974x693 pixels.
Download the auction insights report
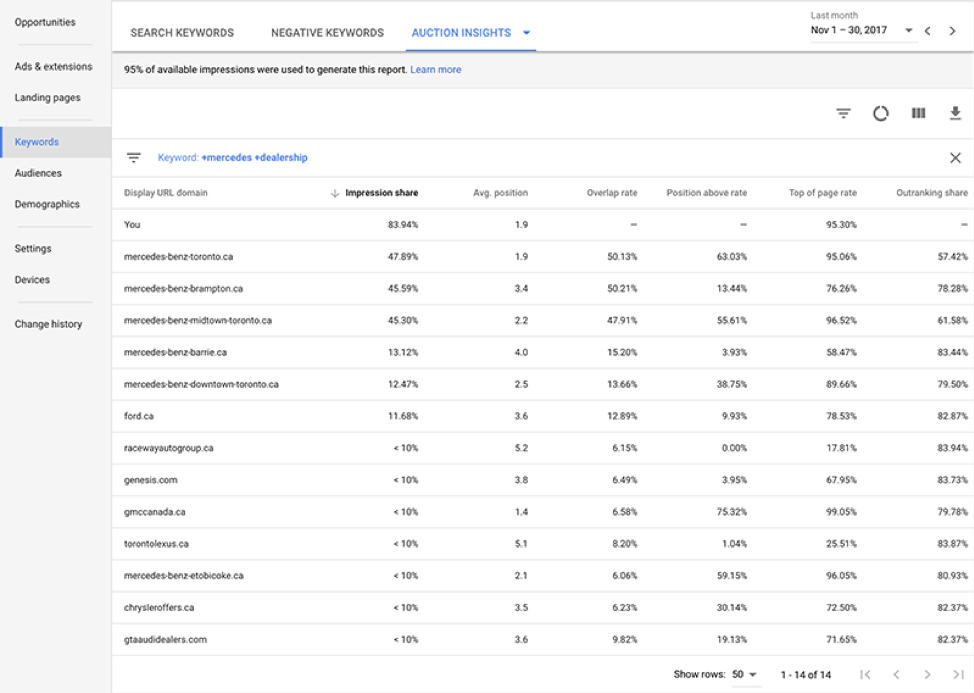click(x=953, y=113)
